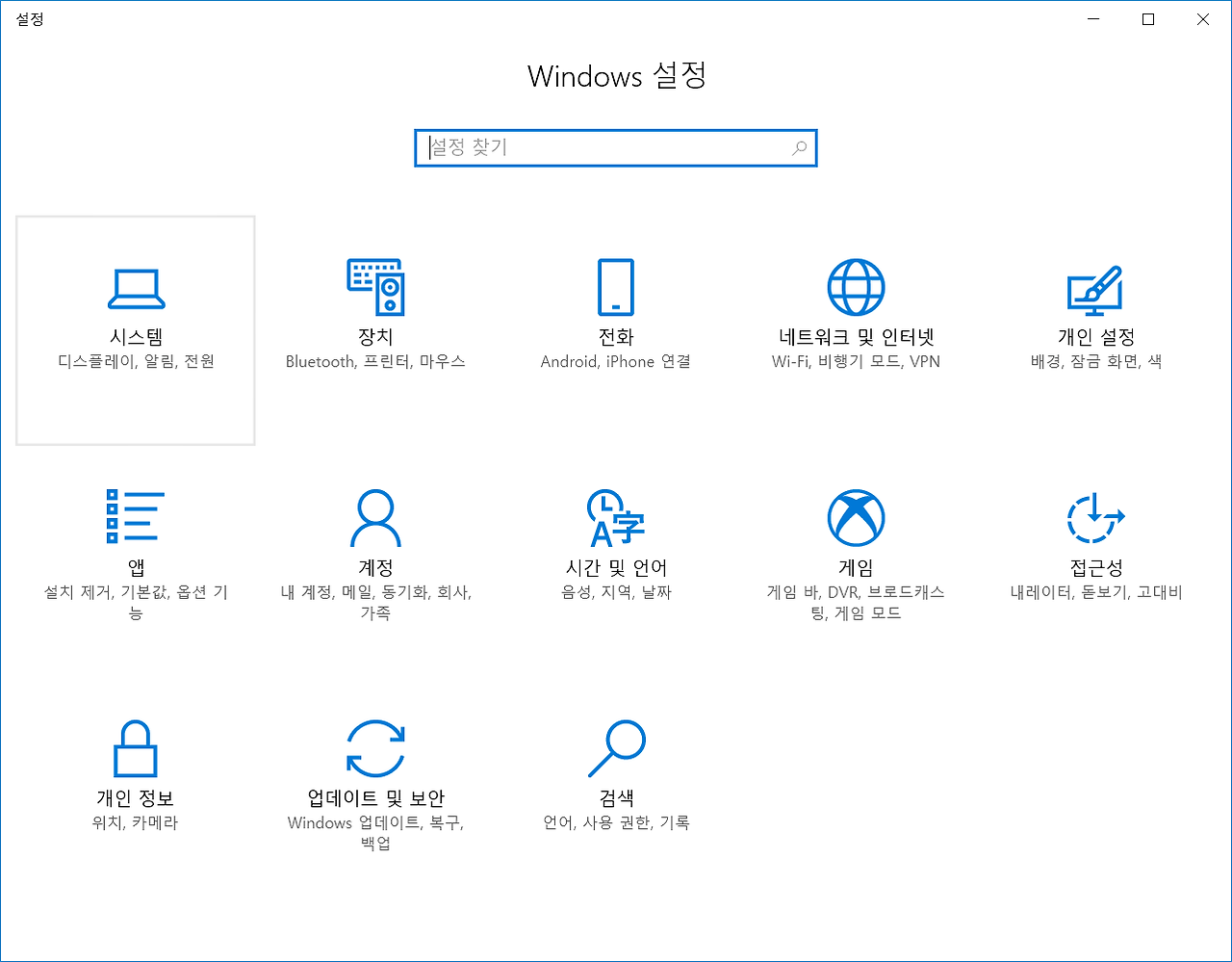1232x962 pixels.
Task: Select 전화 to connect Android or iPhone
Action: [615, 318]
